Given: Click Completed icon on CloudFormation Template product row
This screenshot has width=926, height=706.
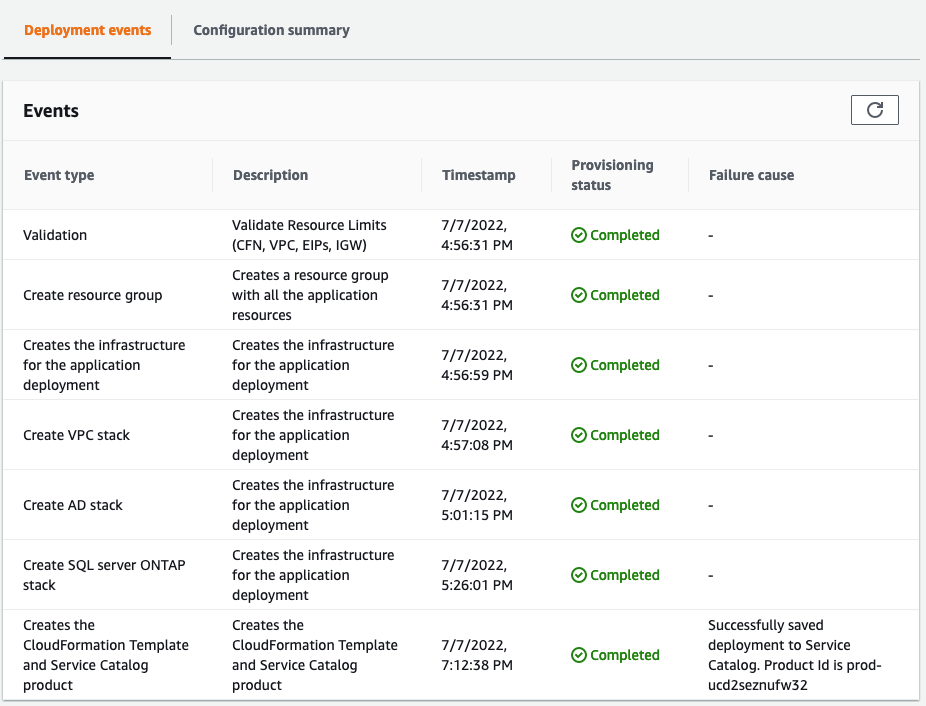Looking at the screenshot, I should [579, 655].
